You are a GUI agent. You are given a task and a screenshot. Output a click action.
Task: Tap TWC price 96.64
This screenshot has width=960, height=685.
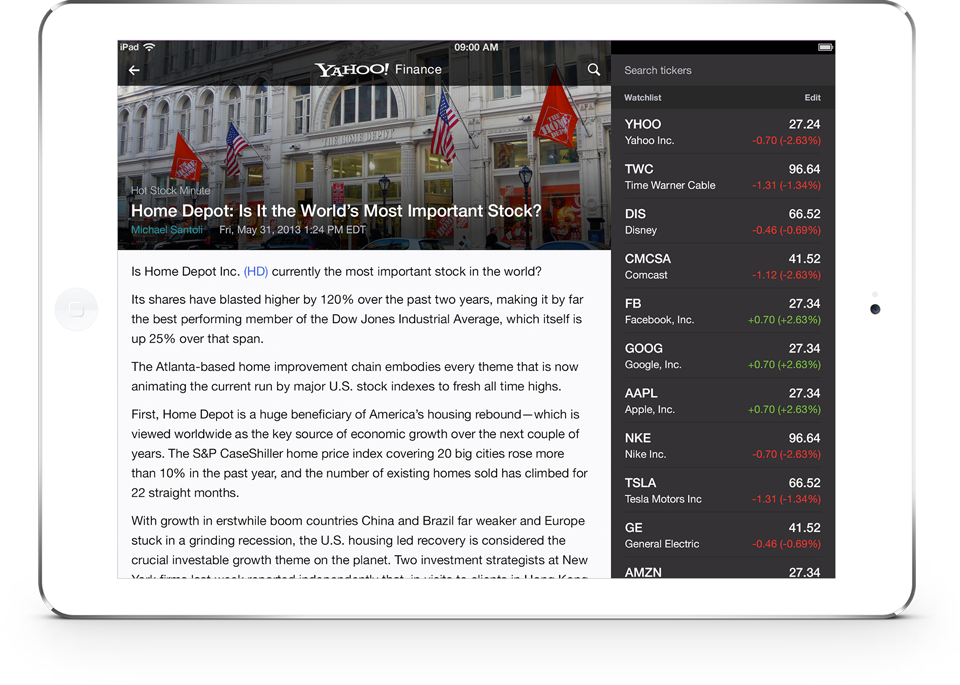(804, 169)
